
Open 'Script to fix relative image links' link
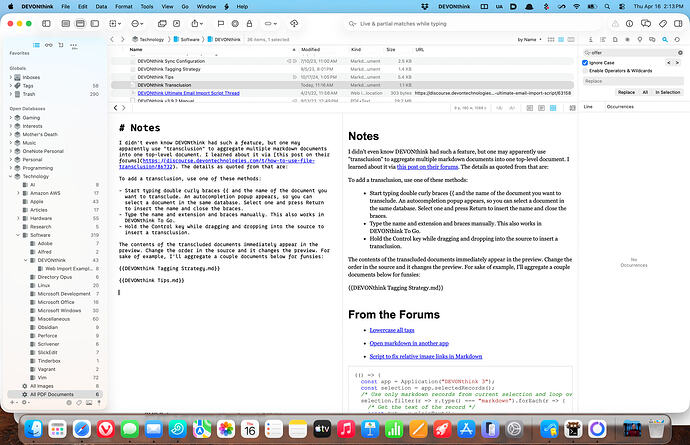426,357
